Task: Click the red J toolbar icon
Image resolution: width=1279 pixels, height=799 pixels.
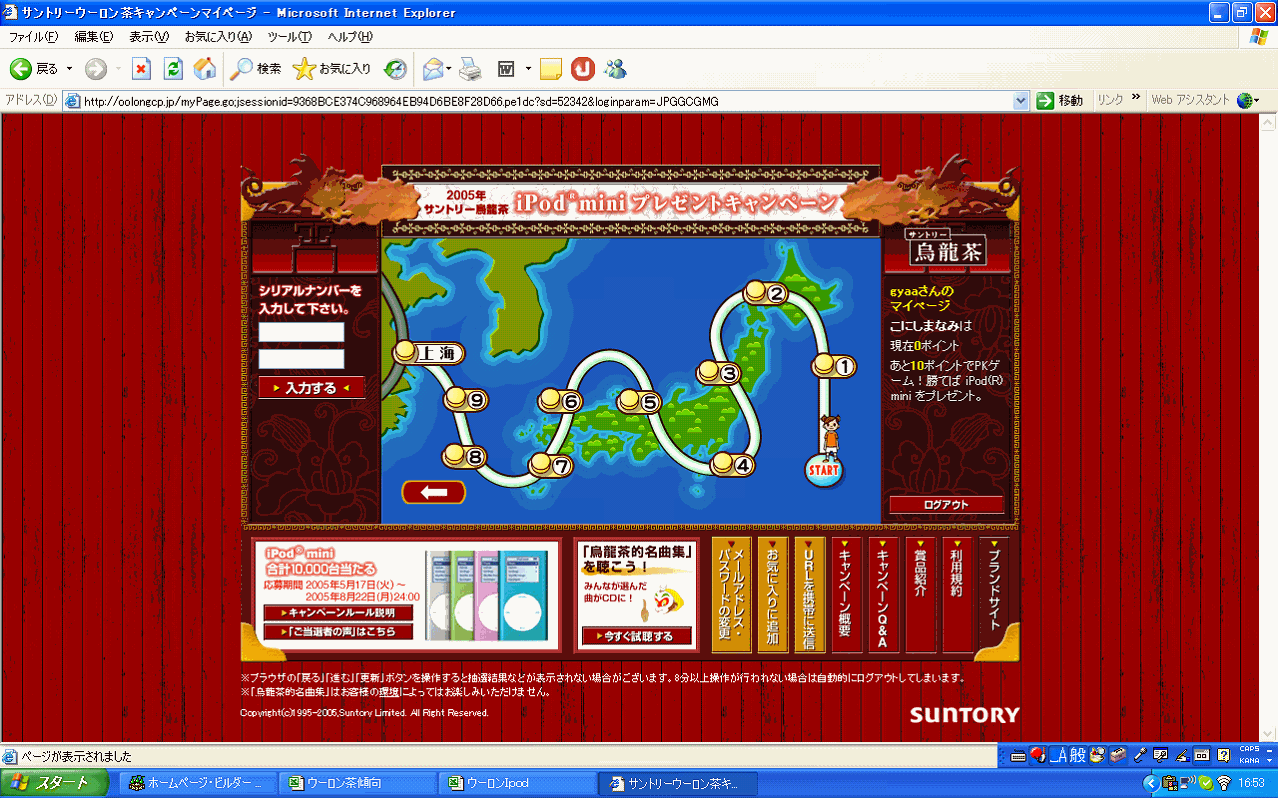Action: [582, 69]
